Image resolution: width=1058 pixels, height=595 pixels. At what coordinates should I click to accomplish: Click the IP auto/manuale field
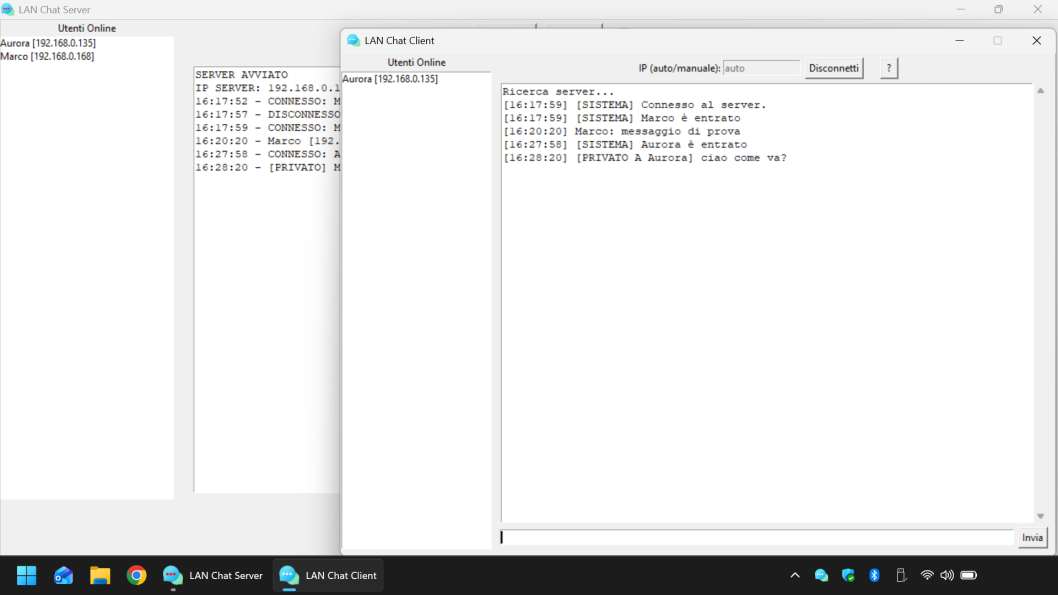pyautogui.click(x=760, y=68)
